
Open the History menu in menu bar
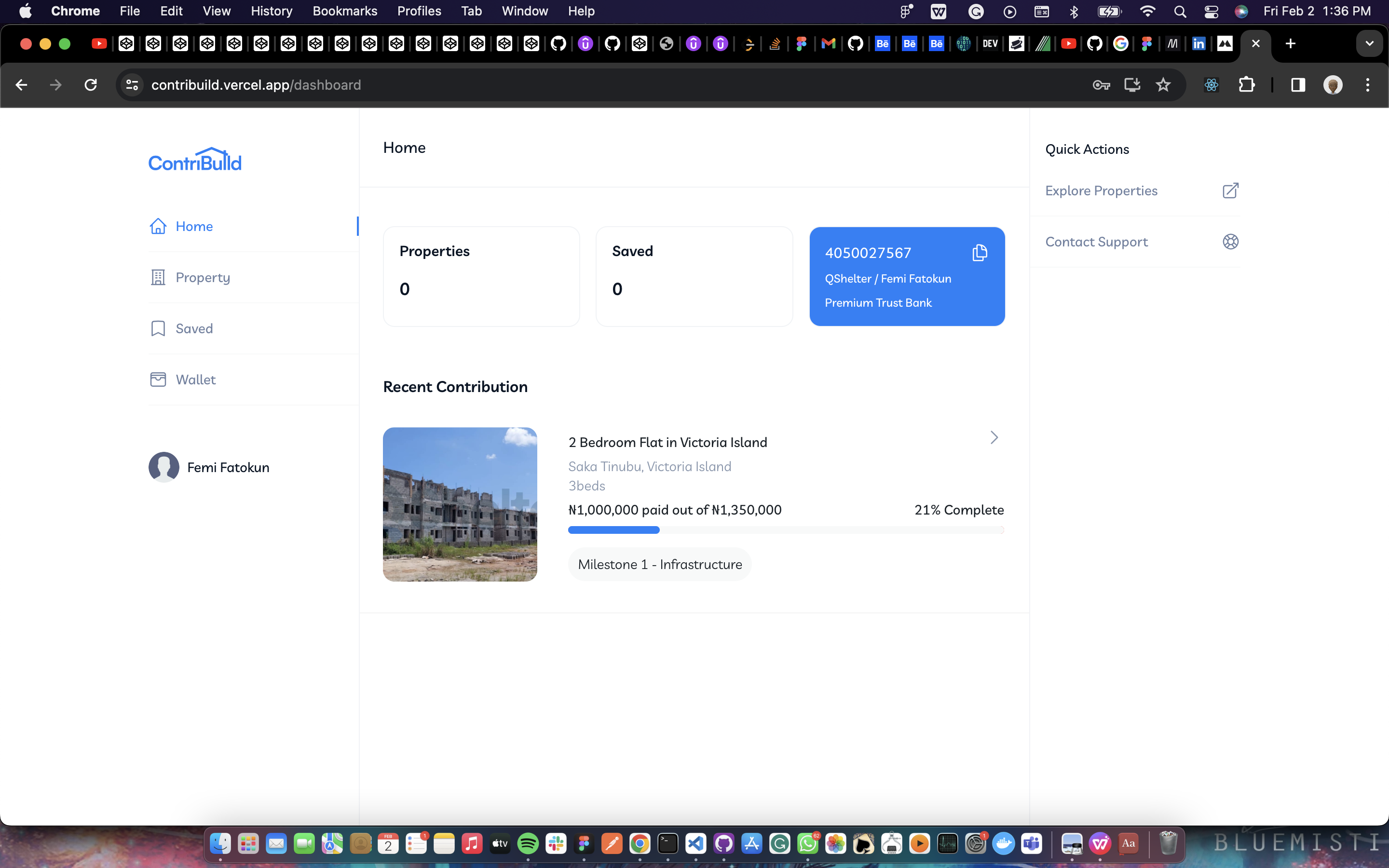coord(272,12)
